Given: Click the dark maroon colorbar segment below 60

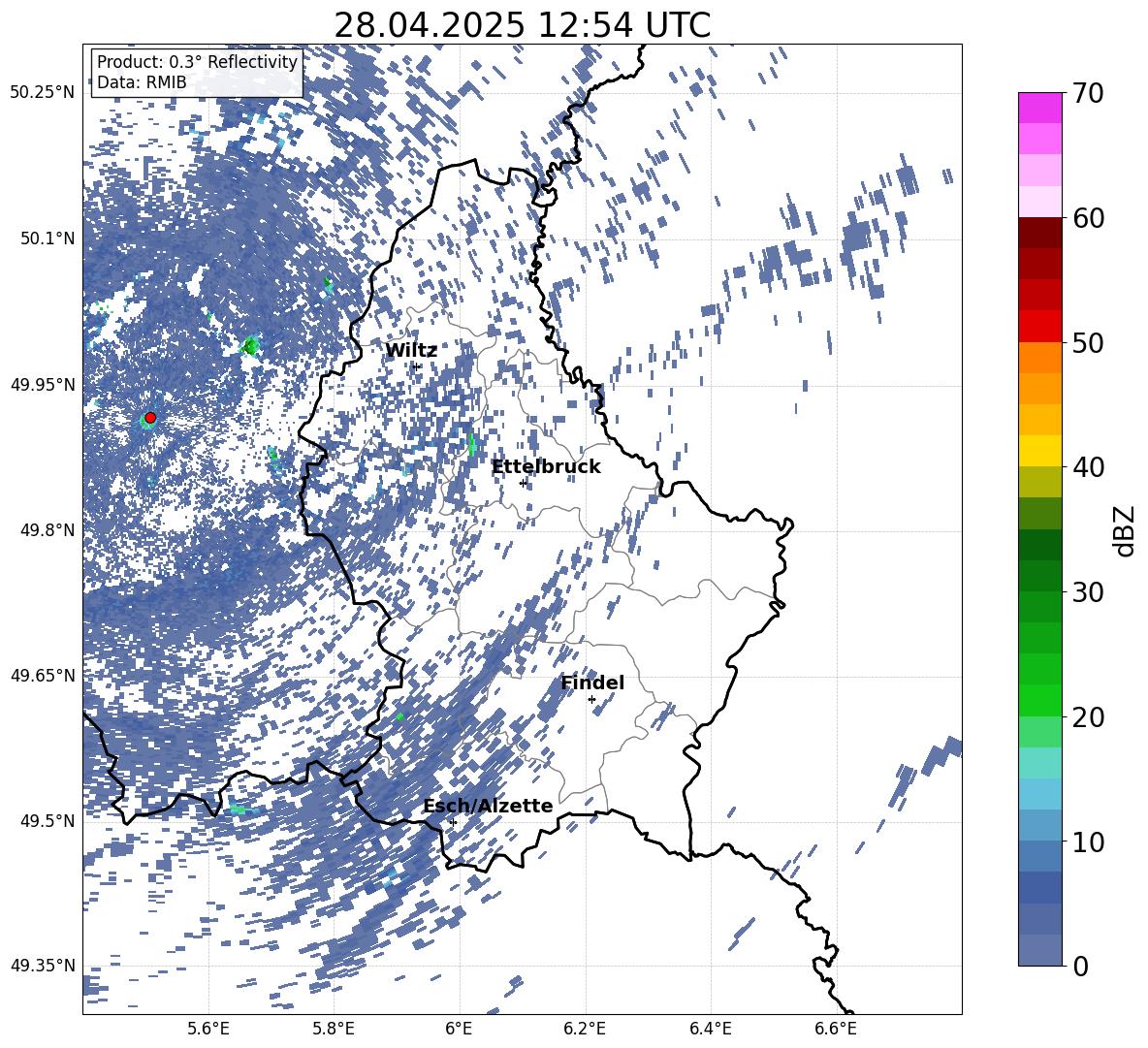Looking at the screenshot, I should [1039, 234].
